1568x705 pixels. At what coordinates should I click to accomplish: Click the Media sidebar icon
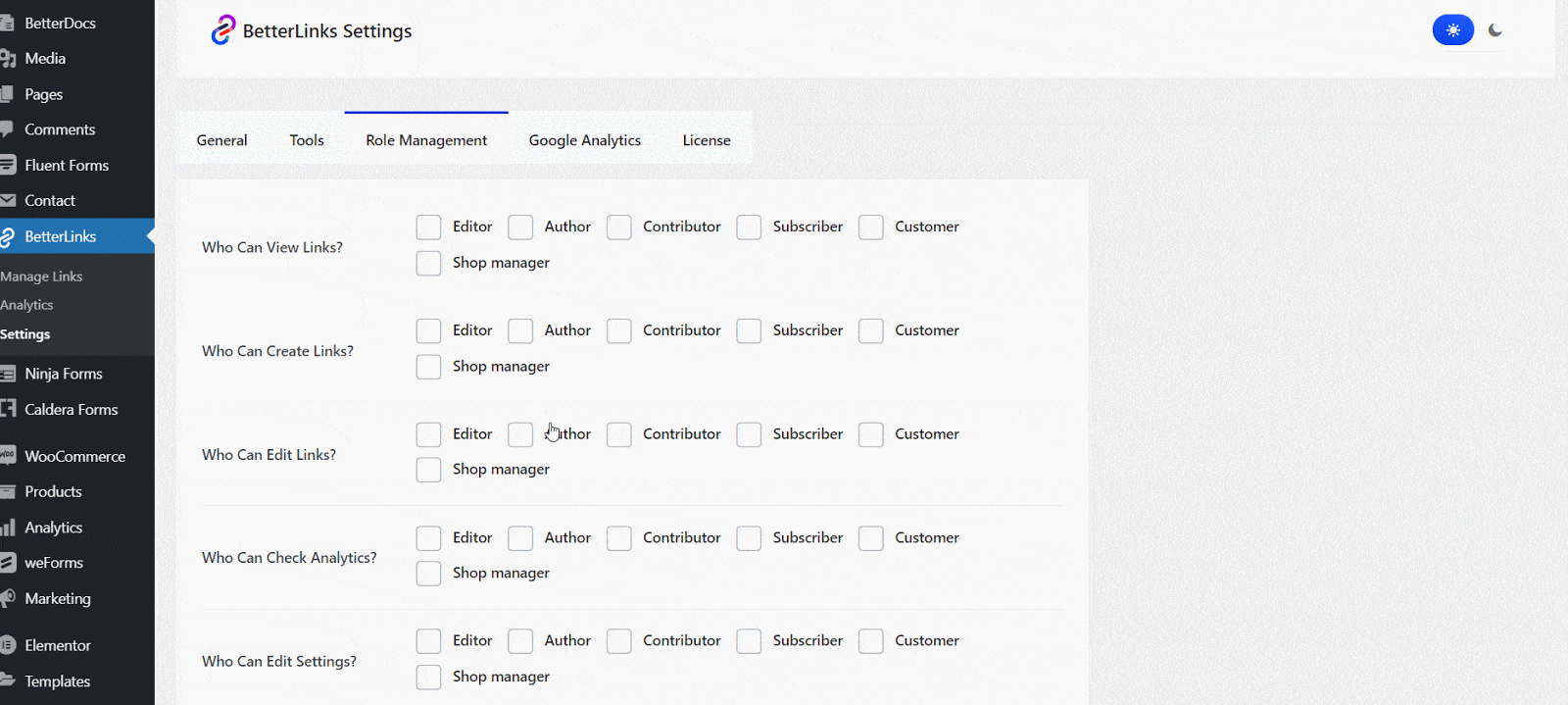[x=8, y=59]
